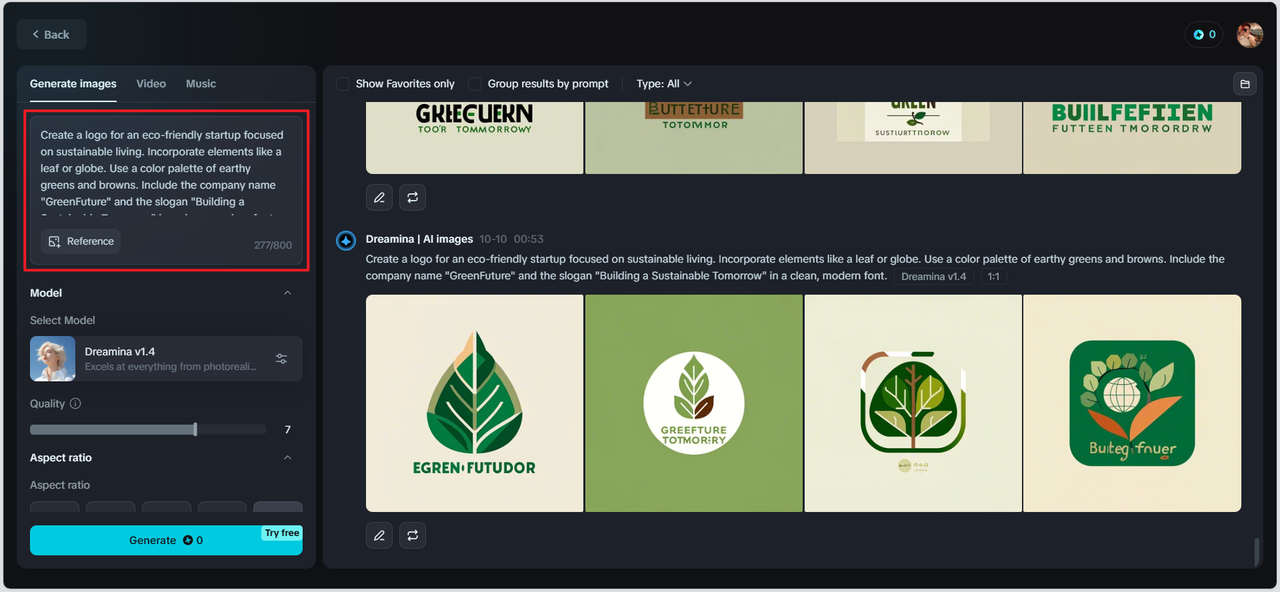Image resolution: width=1280 pixels, height=592 pixels.
Task: Click the Dreamina v1.4 tag in results
Action: [934, 276]
